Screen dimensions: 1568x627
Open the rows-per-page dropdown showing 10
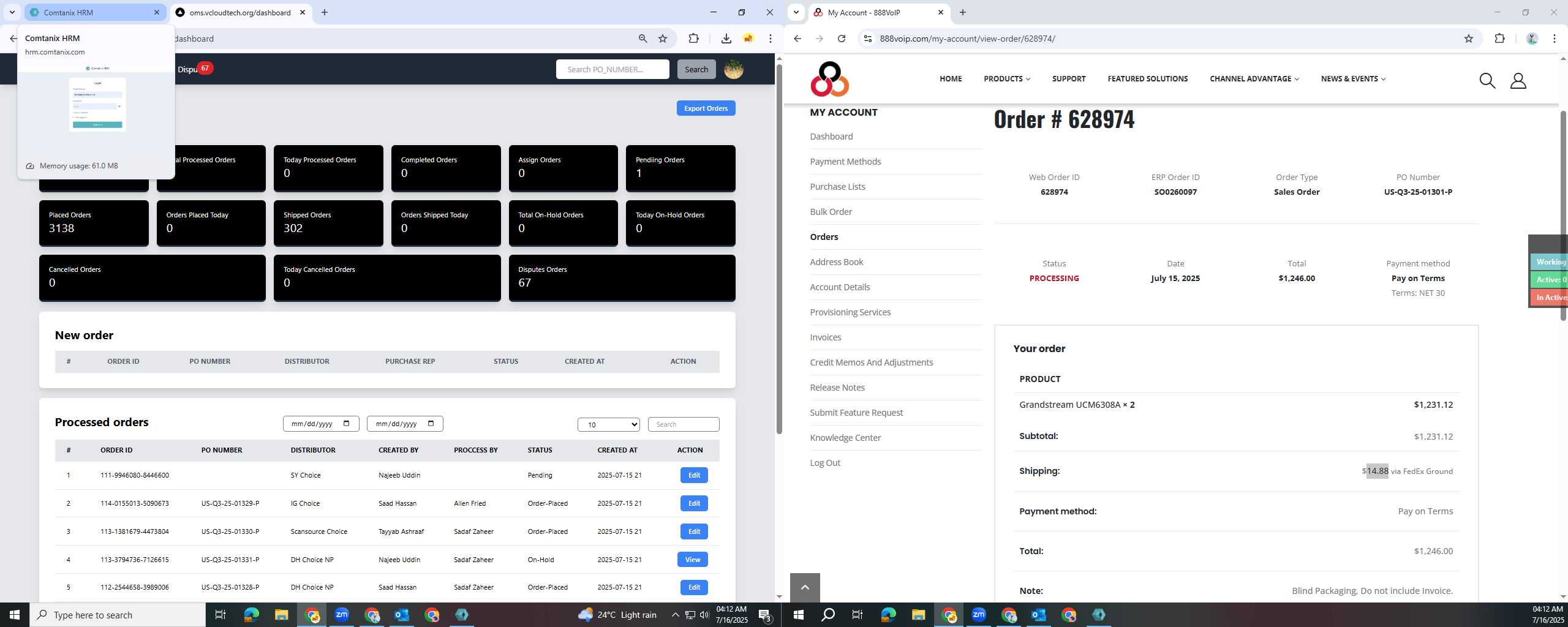click(x=608, y=424)
